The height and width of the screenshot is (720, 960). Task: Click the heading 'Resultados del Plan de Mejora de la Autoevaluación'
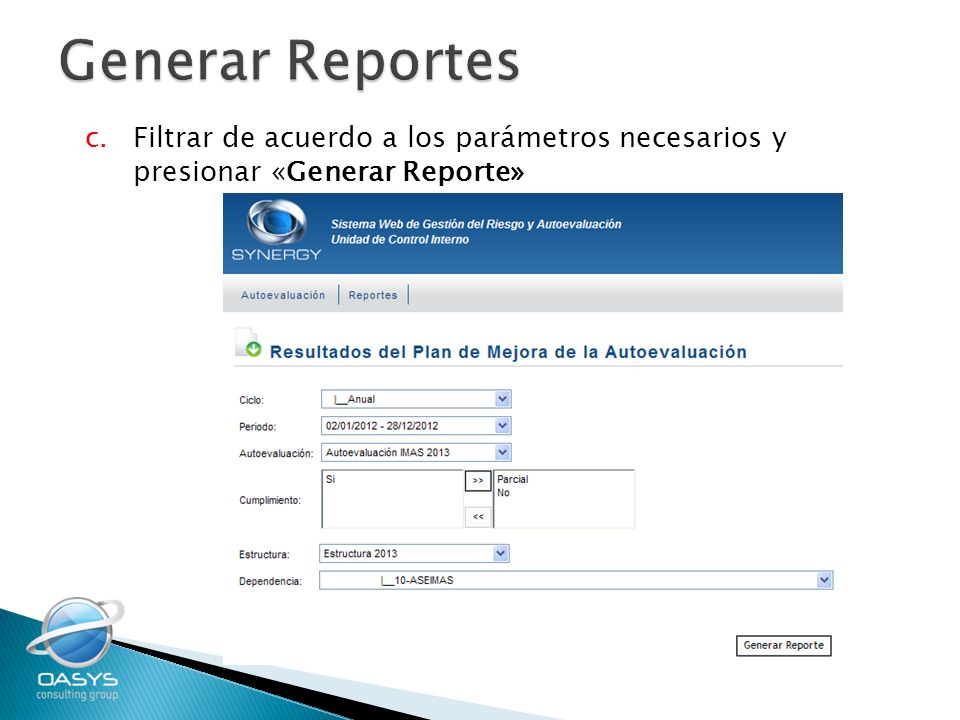tap(508, 352)
